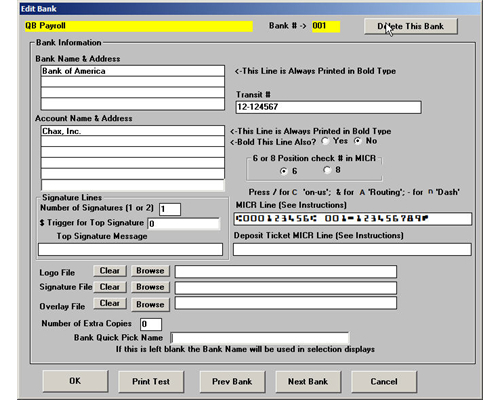Click the Bank # field showing 001
500x400 pixels.
[326, 26]
